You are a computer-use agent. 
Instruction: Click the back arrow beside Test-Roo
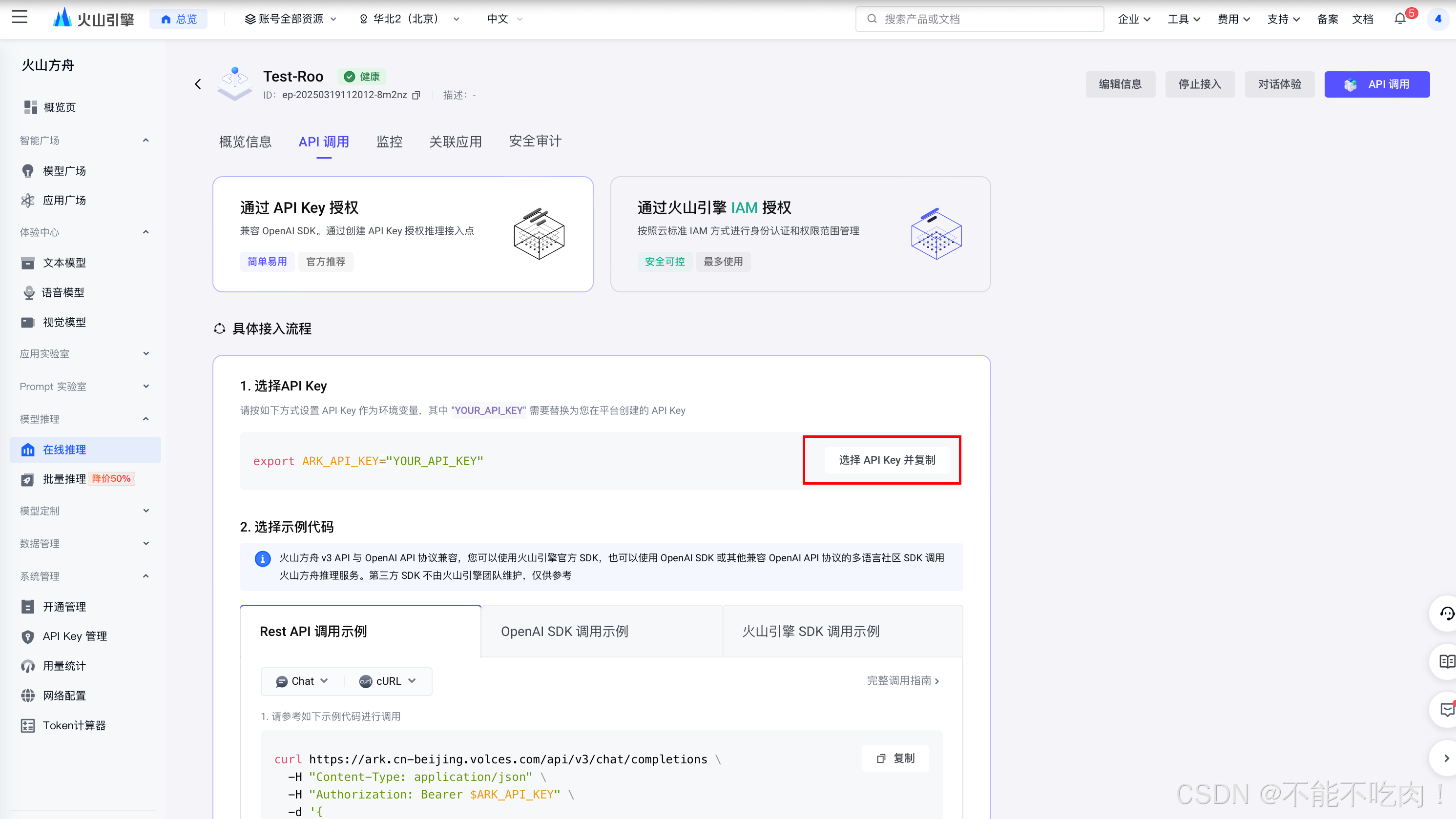pyautogui.click(x=198, y=84)
